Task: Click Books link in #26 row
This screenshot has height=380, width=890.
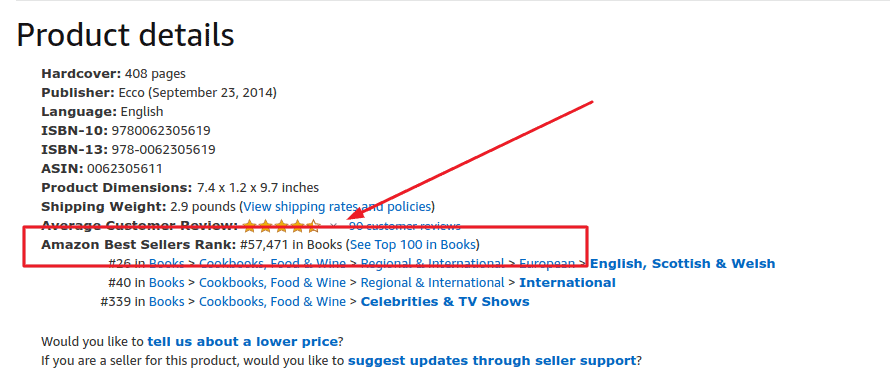Action: [166, 264]
